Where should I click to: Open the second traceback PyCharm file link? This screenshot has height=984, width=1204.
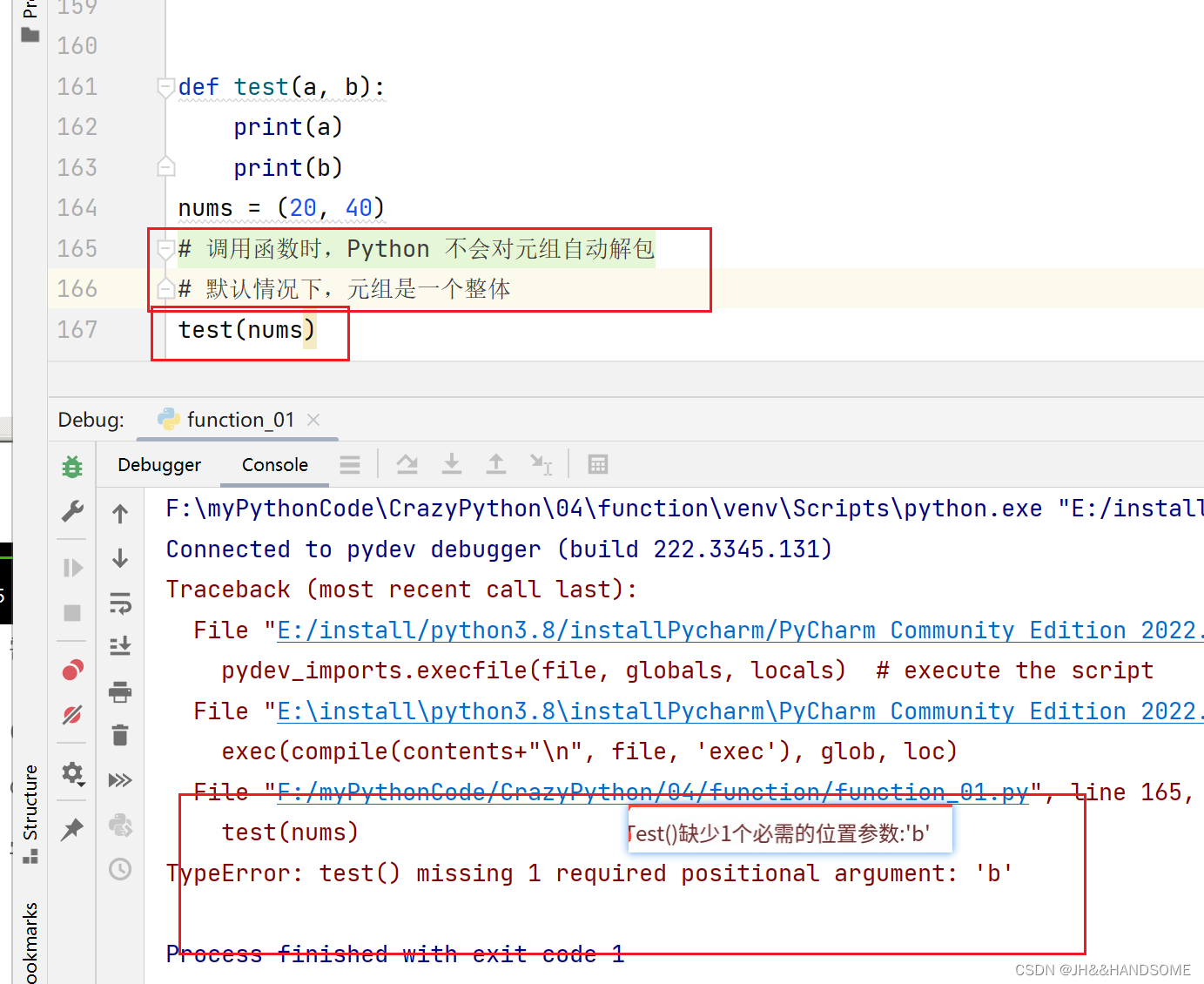(740, 711)
